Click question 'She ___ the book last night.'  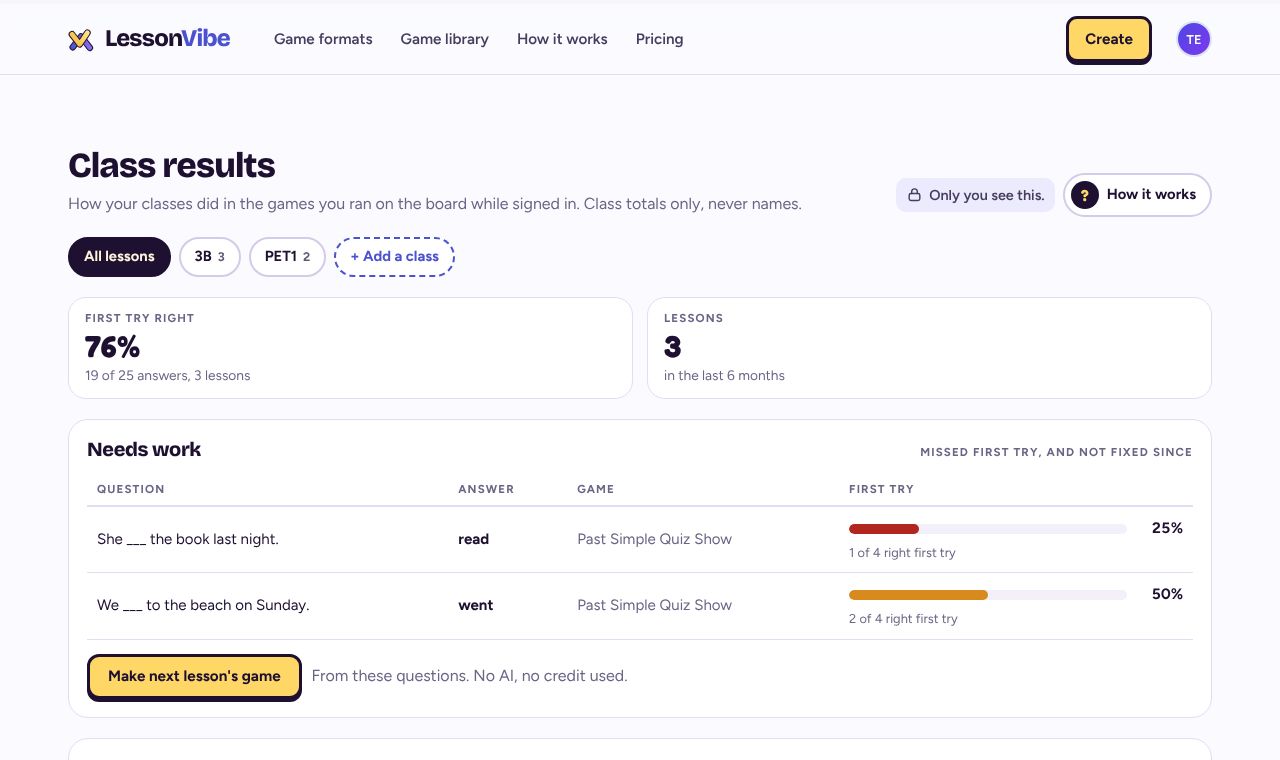click(188, 539)
